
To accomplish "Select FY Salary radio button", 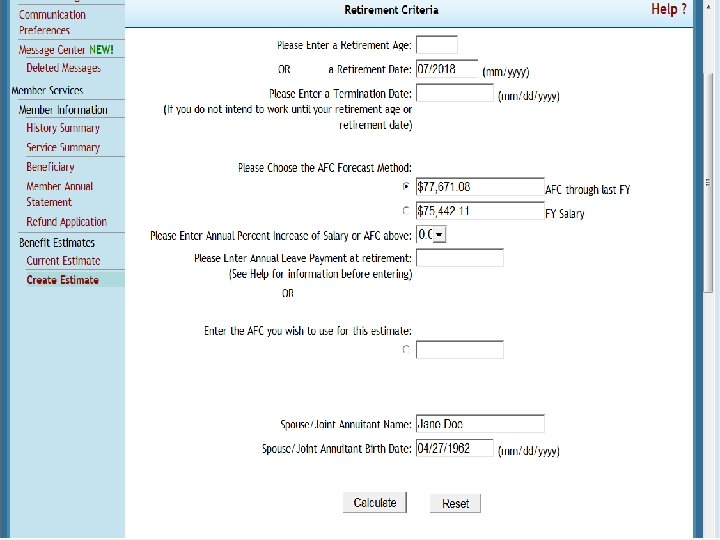I will (405, 210).
